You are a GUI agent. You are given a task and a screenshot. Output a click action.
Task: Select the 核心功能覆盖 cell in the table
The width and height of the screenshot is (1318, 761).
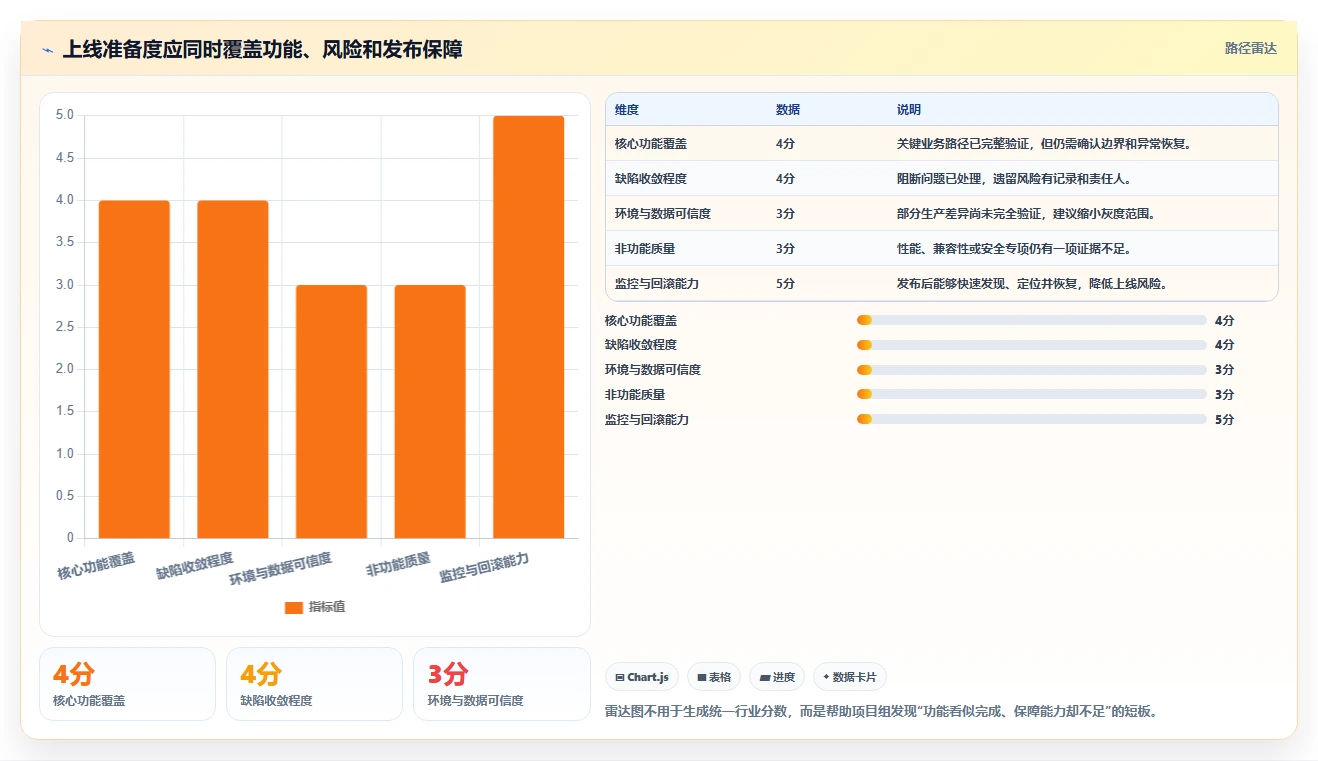click(651, 144)
